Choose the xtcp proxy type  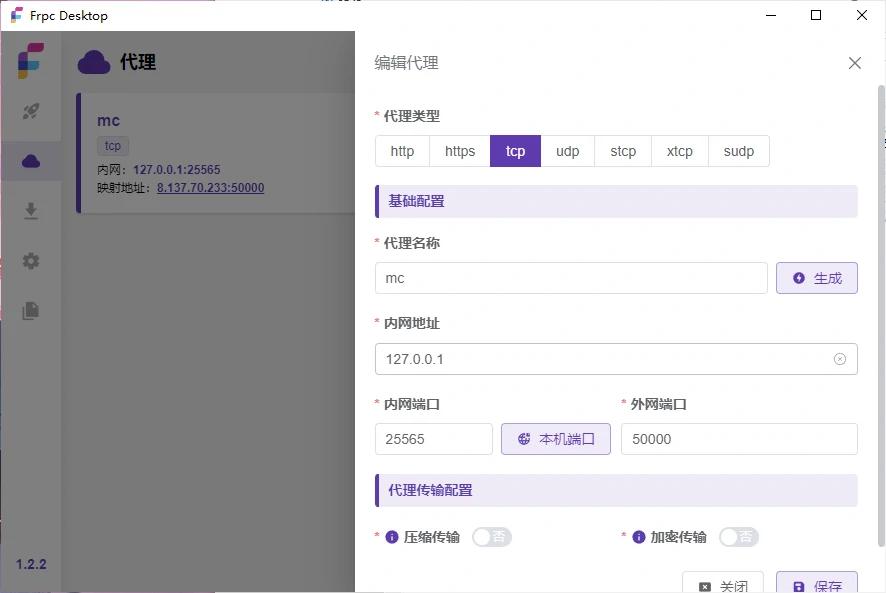(679, 151)
